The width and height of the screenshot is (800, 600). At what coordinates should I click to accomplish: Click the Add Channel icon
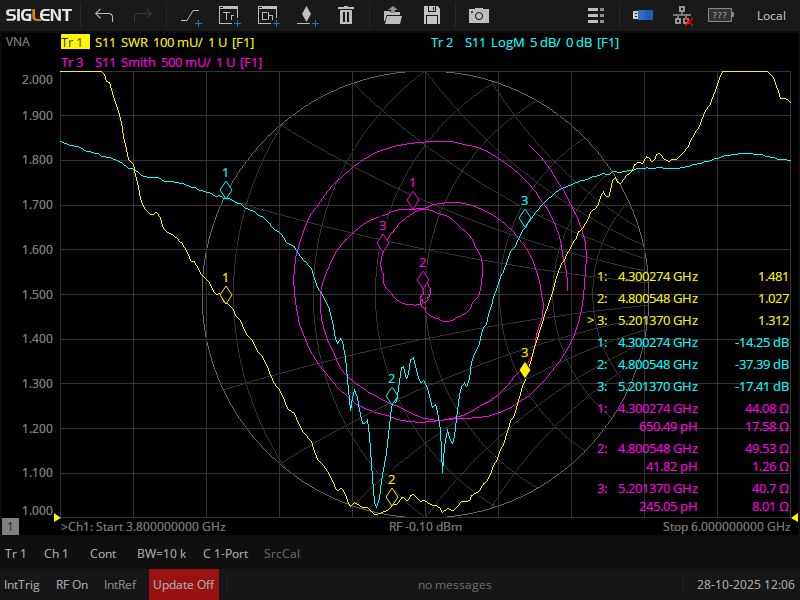point(267,15)
